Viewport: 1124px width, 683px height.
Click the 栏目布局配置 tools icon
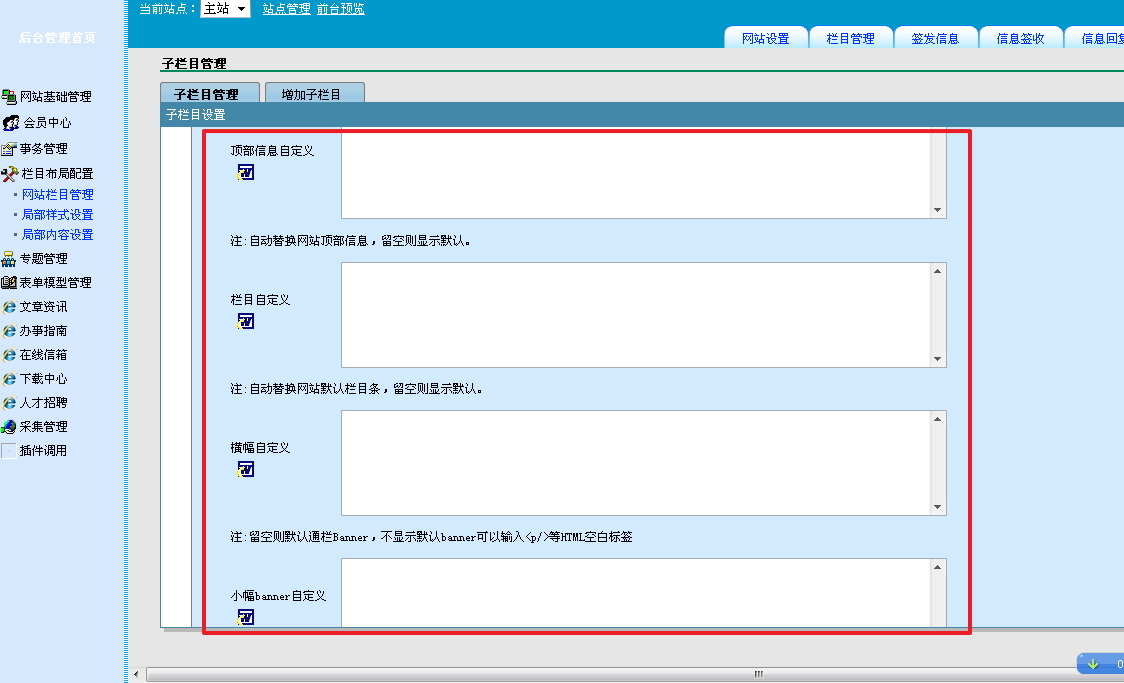[x=10, y=174]
